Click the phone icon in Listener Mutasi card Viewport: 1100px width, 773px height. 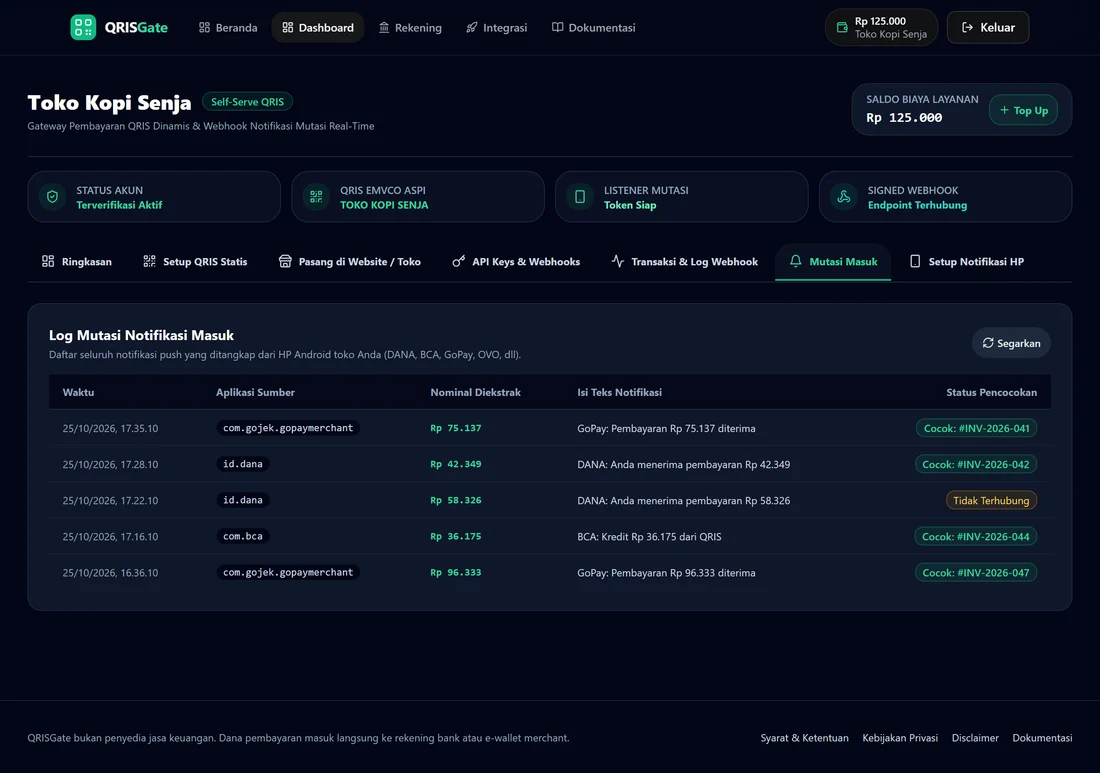coord(580,197)
